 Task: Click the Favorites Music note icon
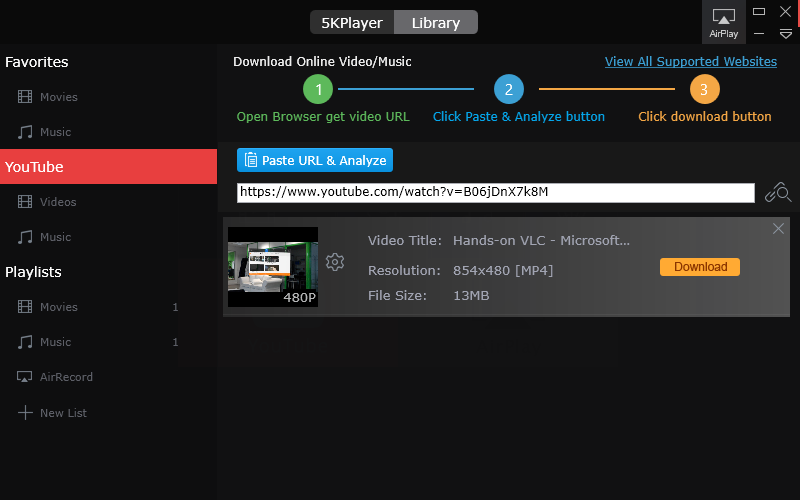point(24,132)
